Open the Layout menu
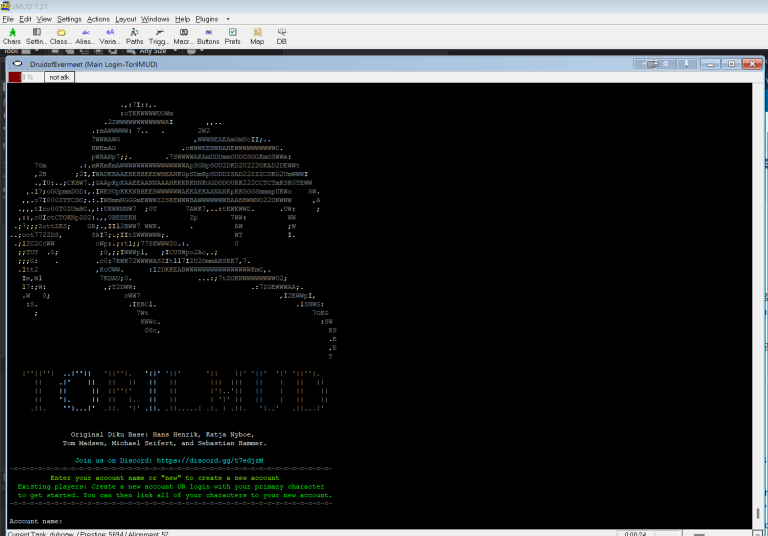This screenshot has width=768, height=536. [125, 19]
